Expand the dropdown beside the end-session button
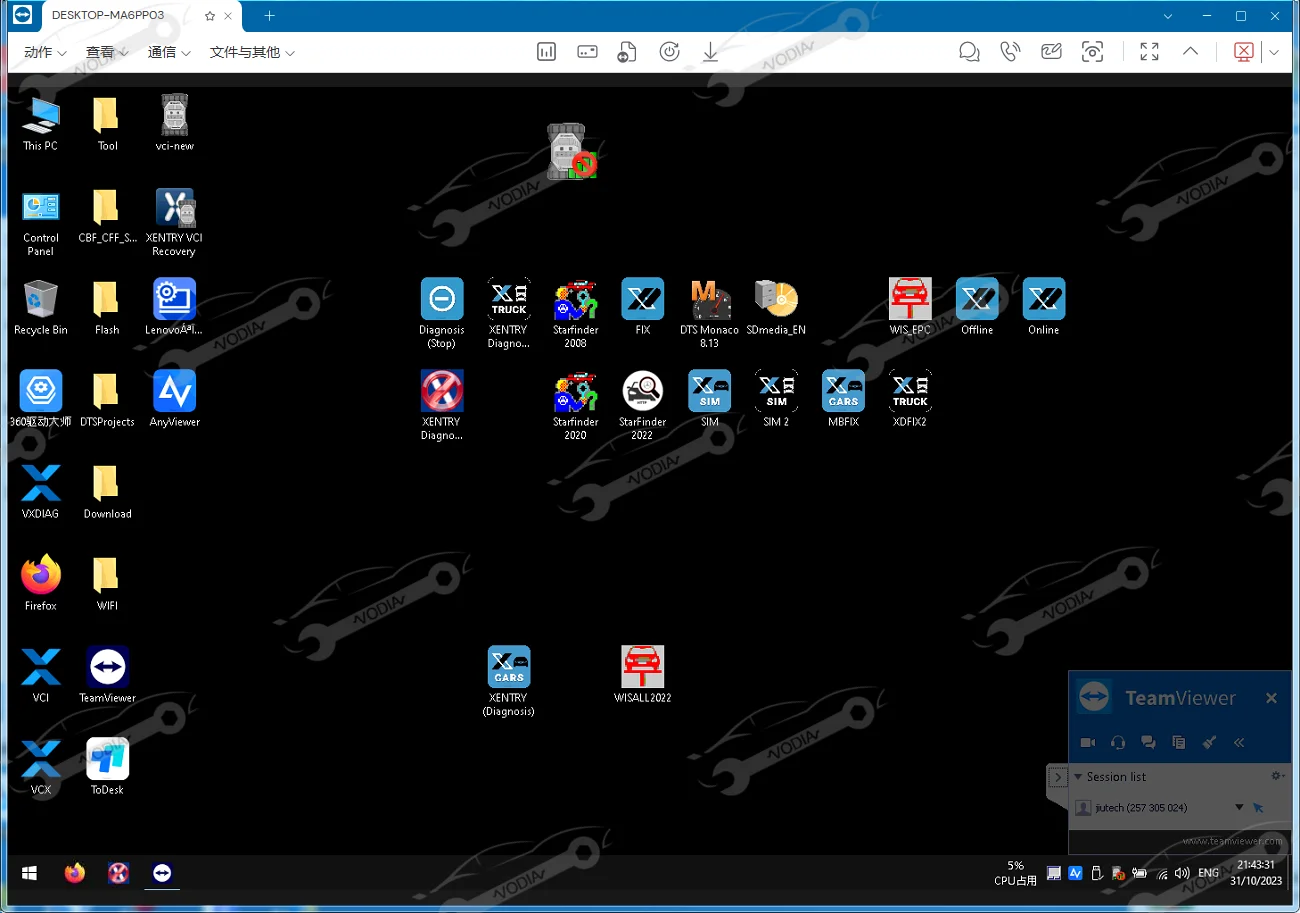The height and width of the screenshot is (913, 1300). pos(1273,52)
